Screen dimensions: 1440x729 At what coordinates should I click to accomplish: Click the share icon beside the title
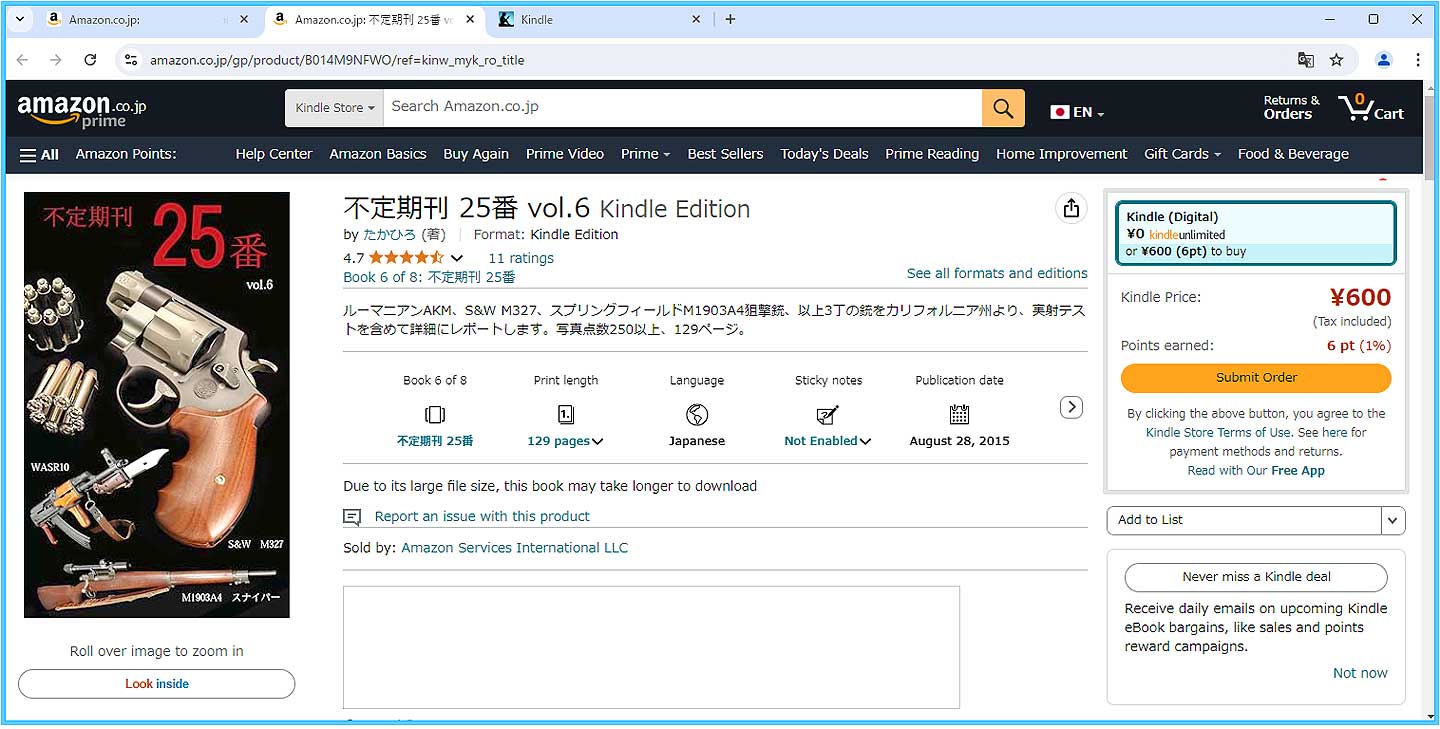tap(1071, 208)
